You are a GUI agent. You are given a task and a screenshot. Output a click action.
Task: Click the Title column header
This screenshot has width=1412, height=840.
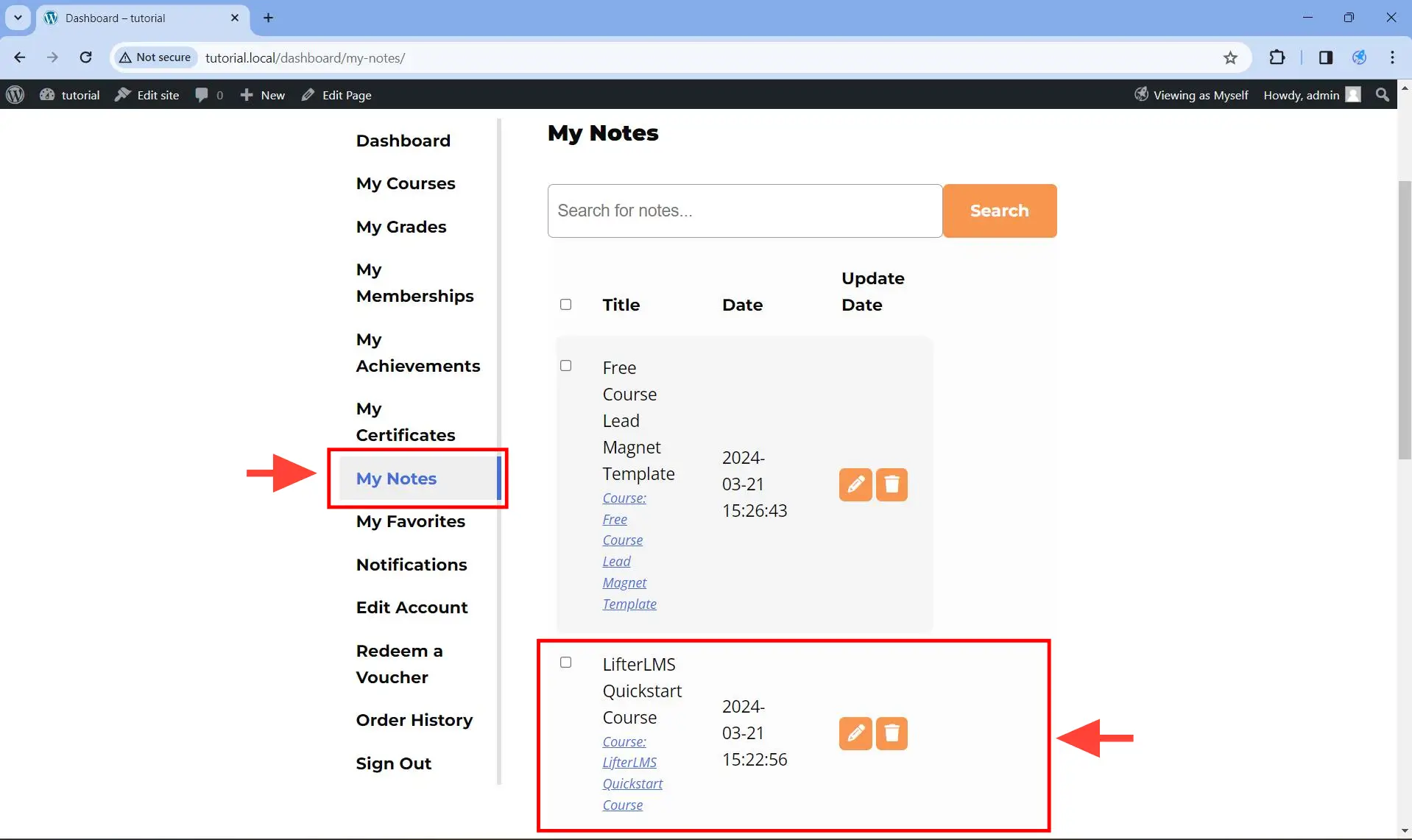click(621, 305)
